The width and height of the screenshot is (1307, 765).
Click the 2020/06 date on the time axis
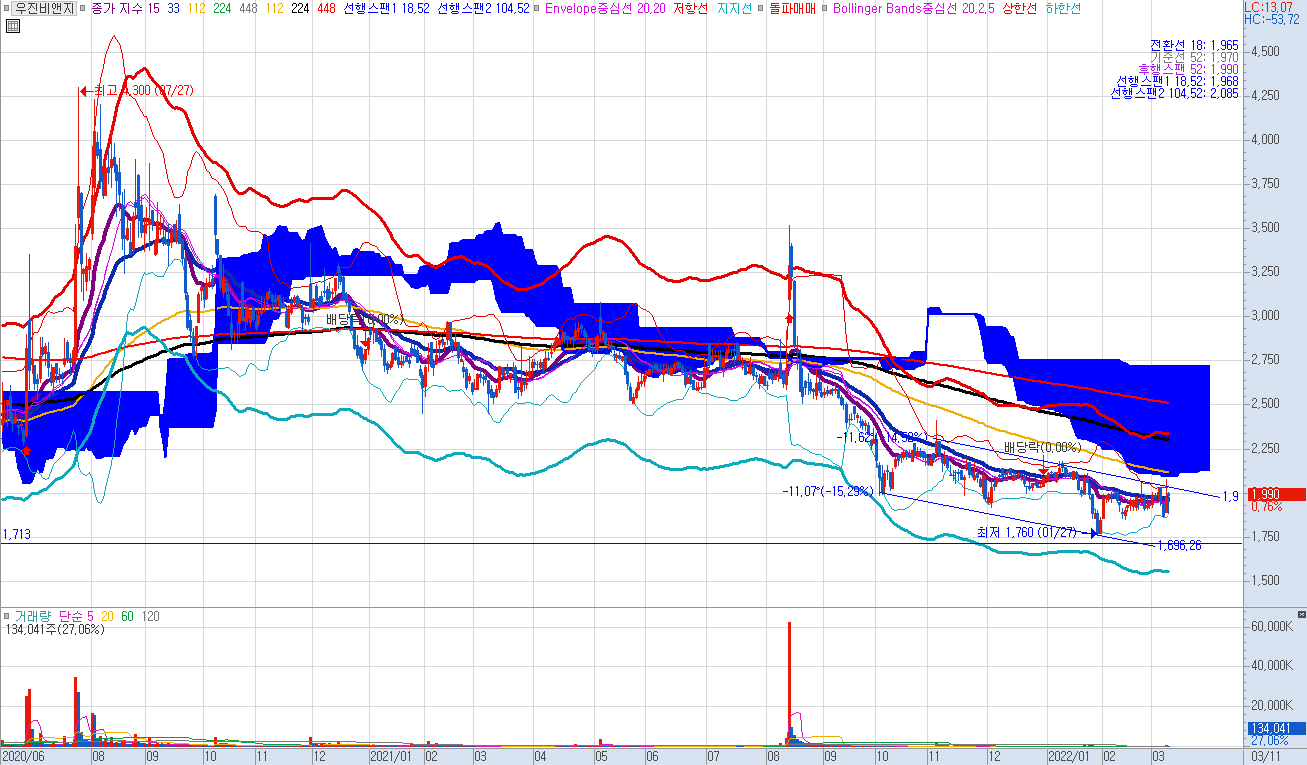pos(22,758)
